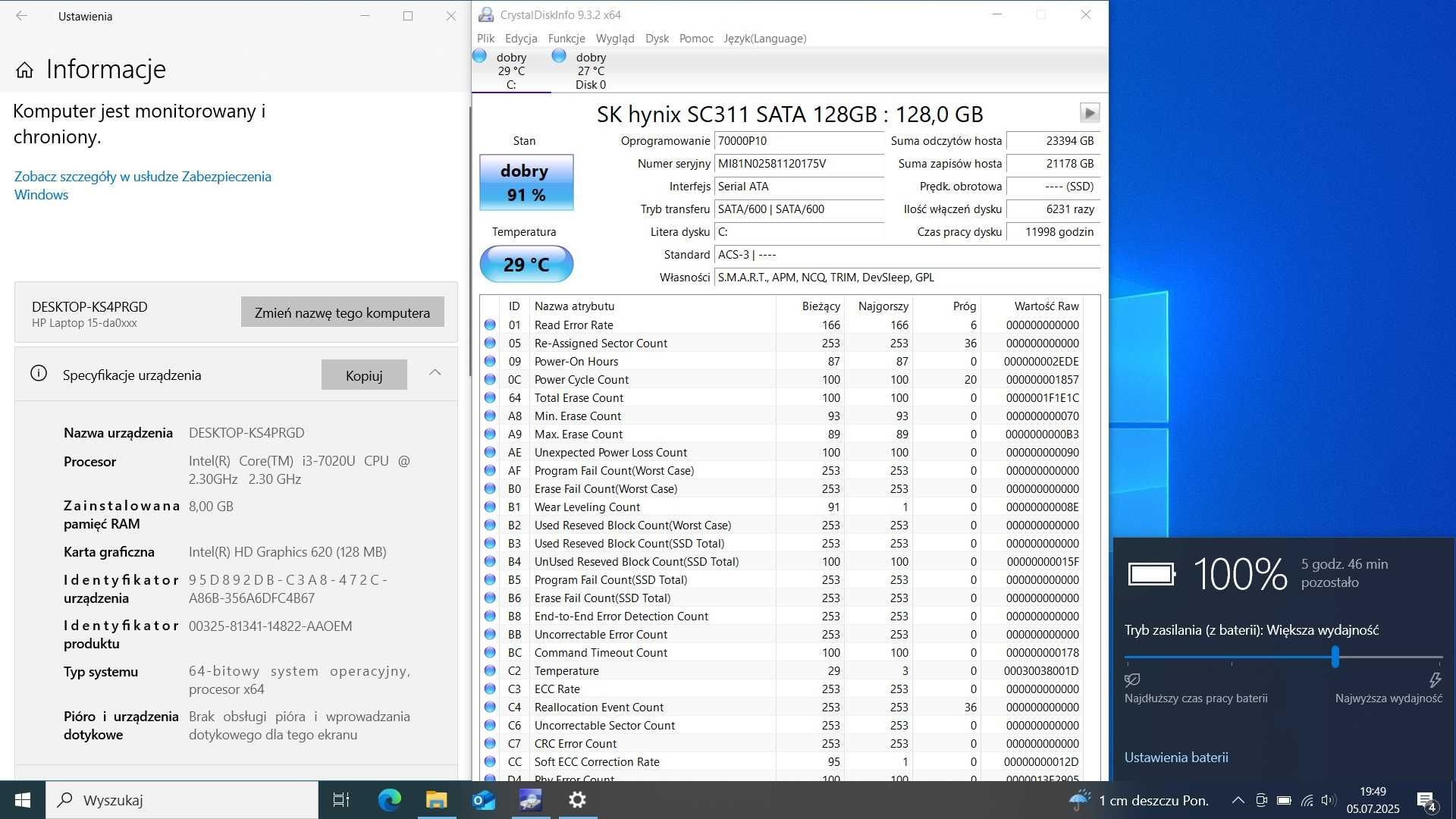Open the Wygląd menu
Image resolution: width=1456 pixels, height=819 pixels.
(615, 39)
